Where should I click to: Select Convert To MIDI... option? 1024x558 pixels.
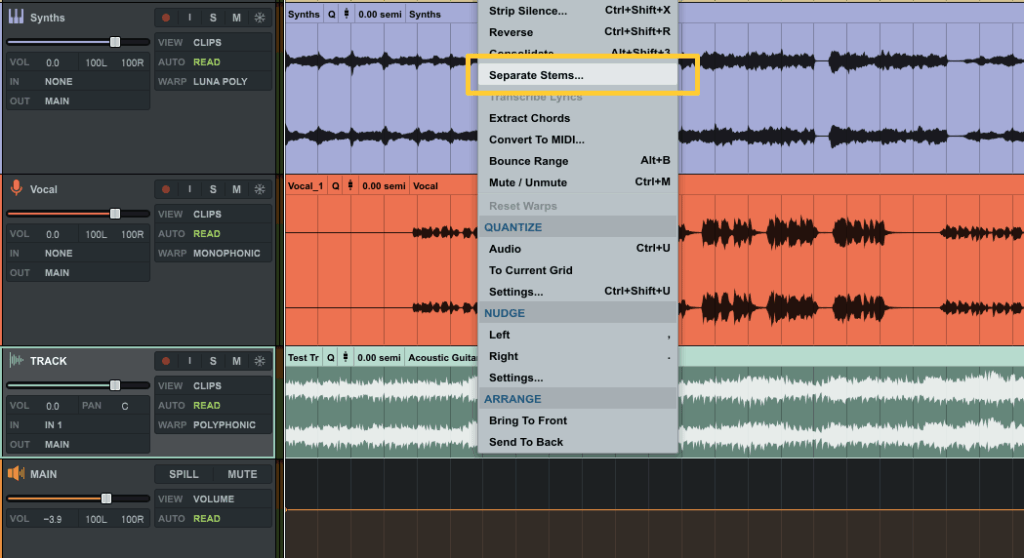click(x=577, y=140)
